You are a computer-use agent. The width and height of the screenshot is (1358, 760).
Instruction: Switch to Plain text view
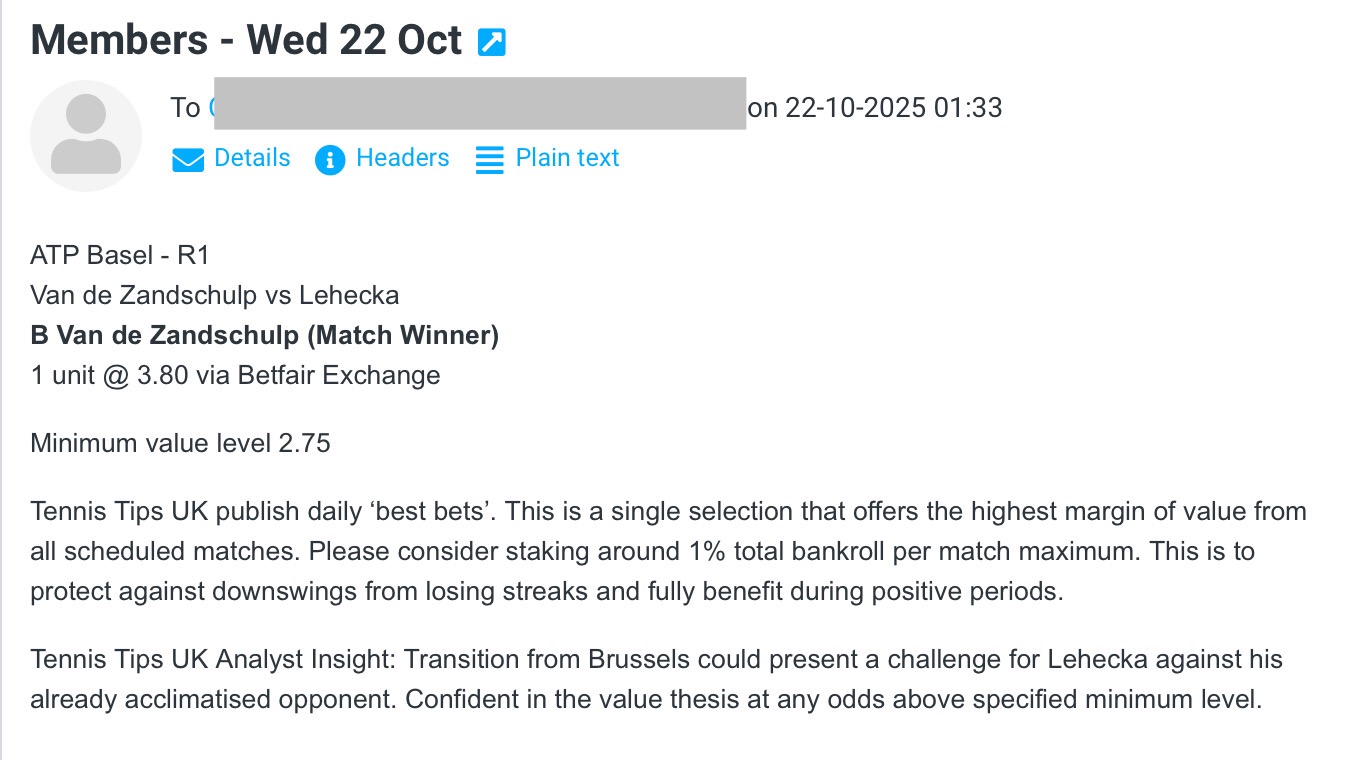567,158
